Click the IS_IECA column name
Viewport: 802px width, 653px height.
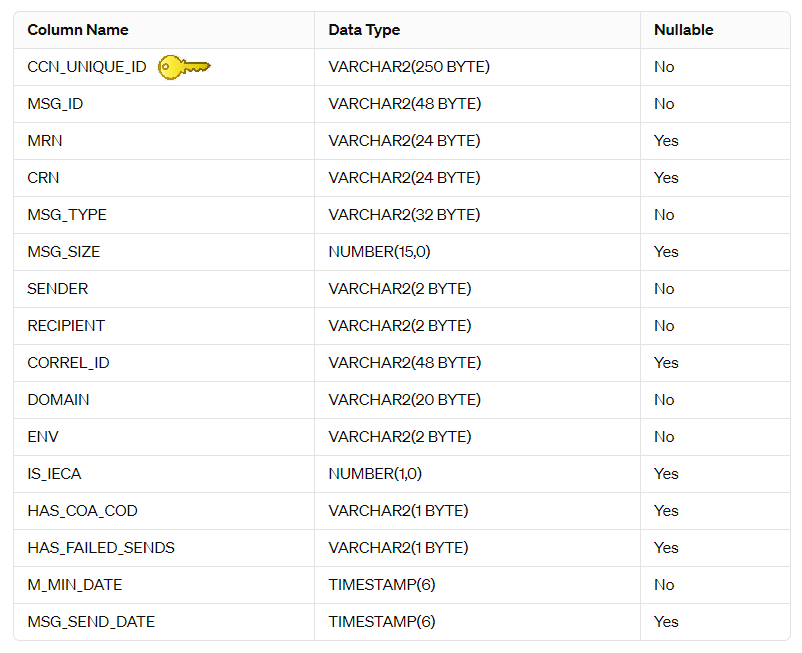pyautogui.click(x=54, y=474)
